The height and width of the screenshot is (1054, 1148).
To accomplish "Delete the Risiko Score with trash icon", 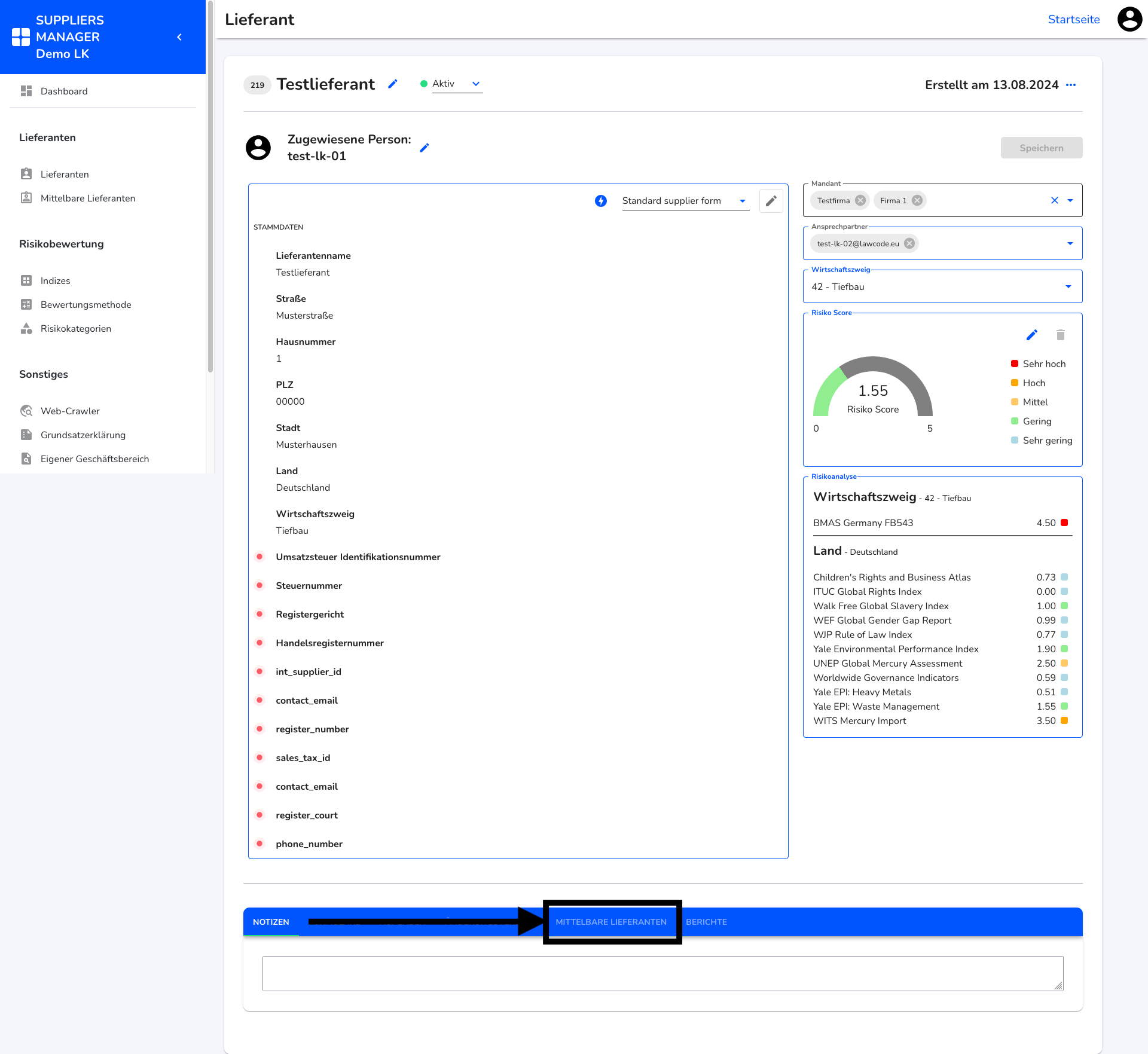I will coord(1061,335).
